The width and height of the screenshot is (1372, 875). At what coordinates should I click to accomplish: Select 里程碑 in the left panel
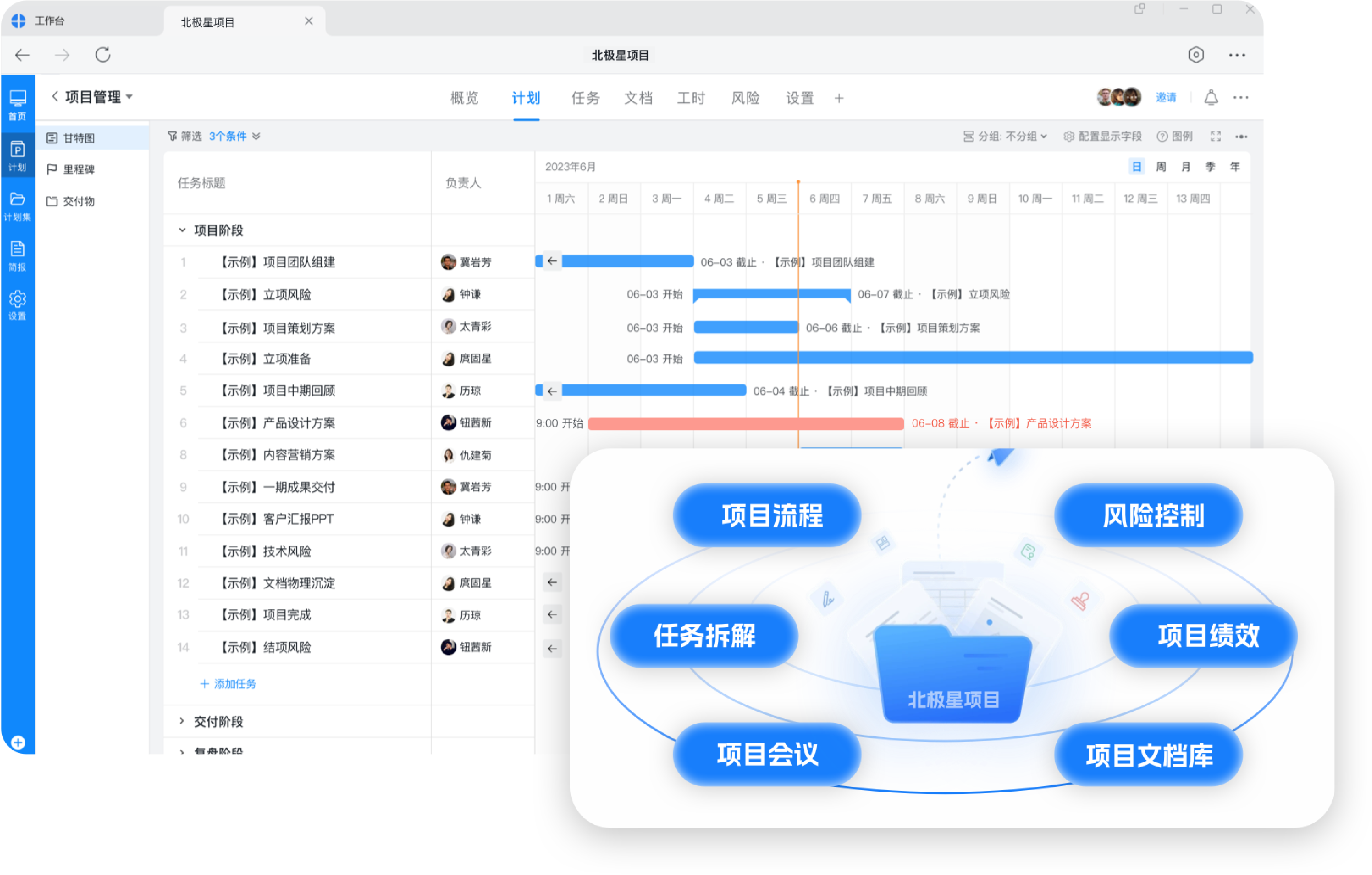(x=78, y=169)
